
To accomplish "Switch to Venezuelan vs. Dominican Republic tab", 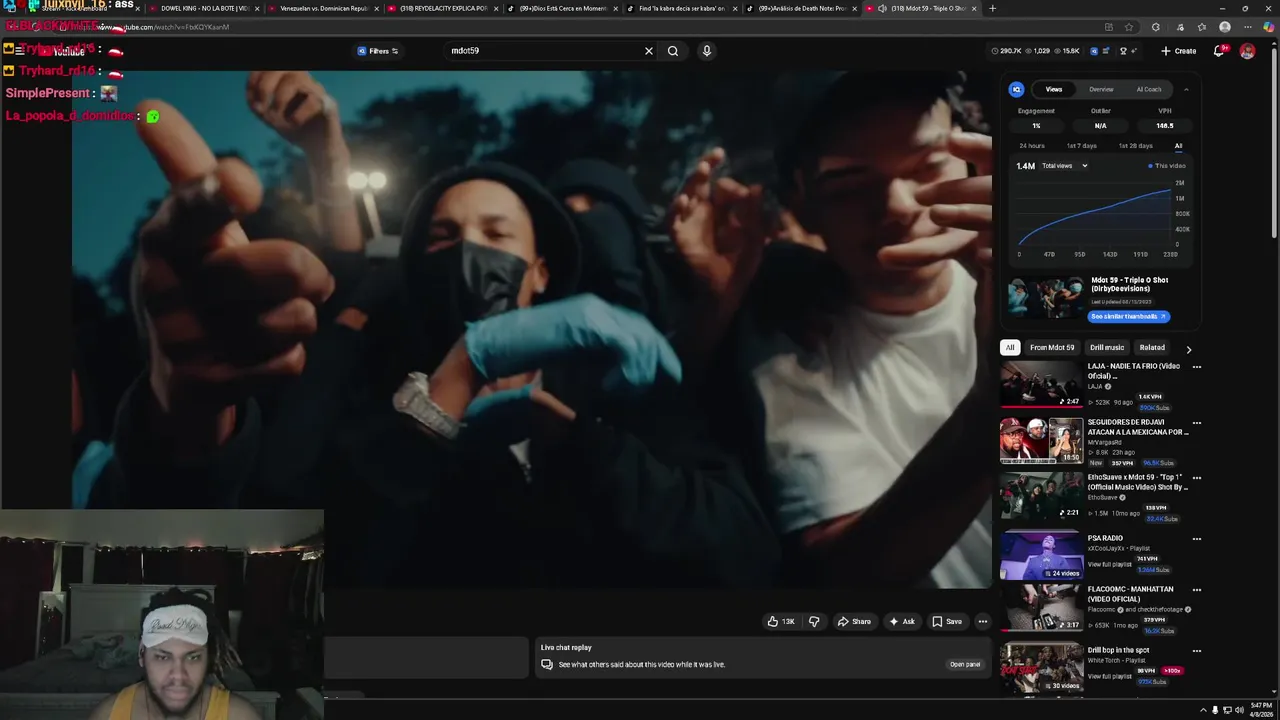I will [322, 8].
